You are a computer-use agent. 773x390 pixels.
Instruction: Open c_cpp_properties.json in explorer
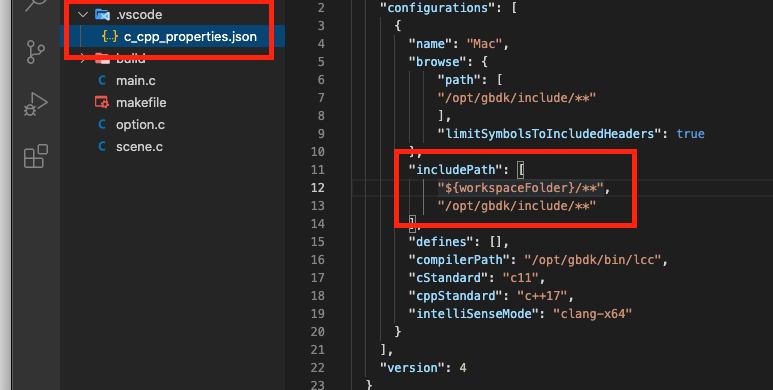pyautogui.click(x=190, y=36)
